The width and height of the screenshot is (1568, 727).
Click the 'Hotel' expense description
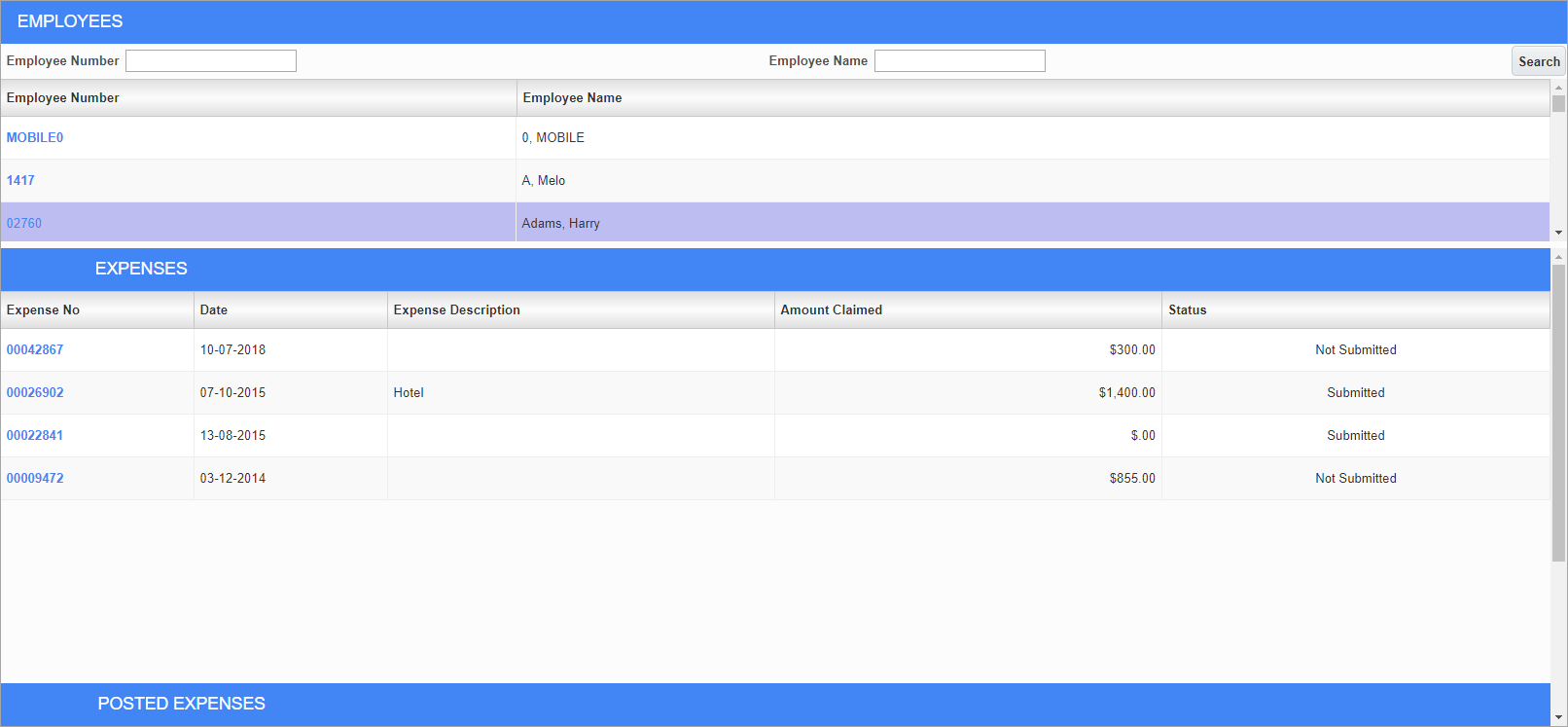click(409, 393)
